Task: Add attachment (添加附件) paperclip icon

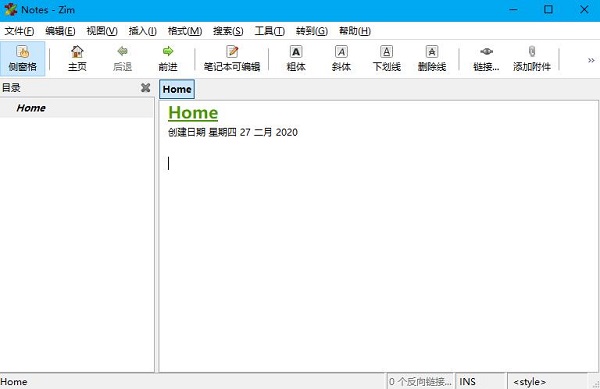Action: [x=532, y=51]
